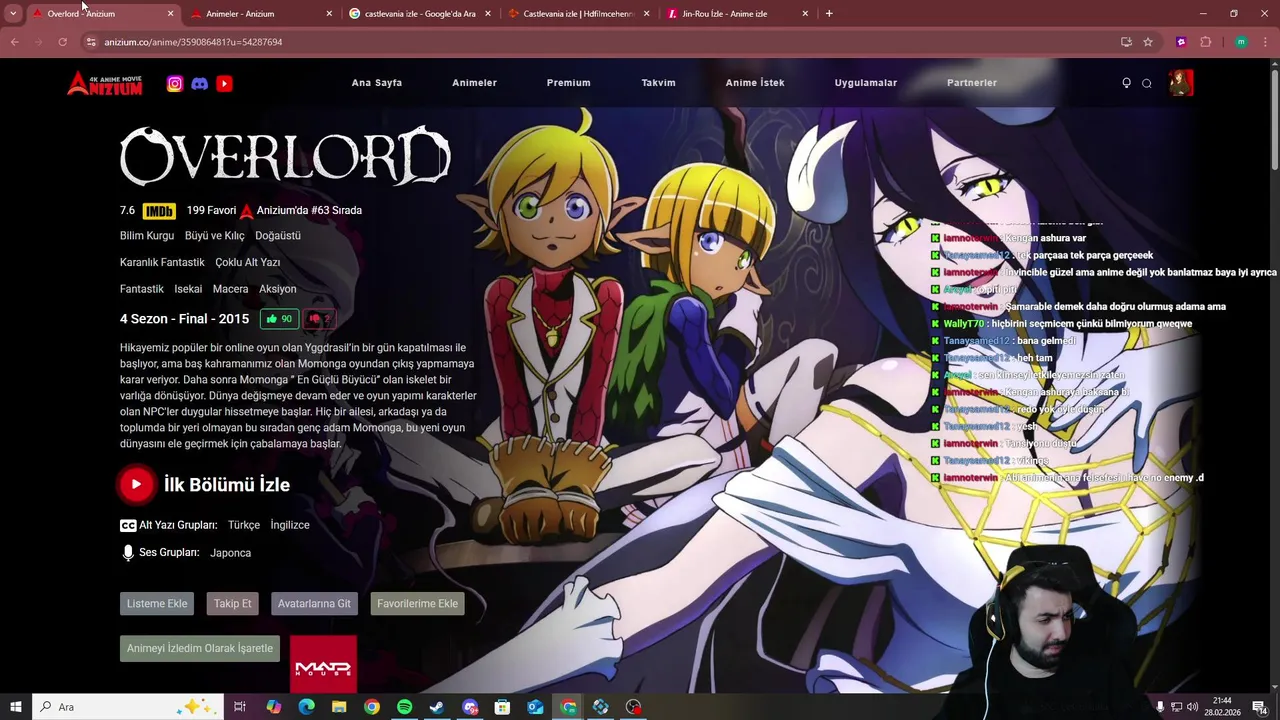Click Avatarlarına Git button
This screenshot has height=720, width=1280.
point(314,604)
